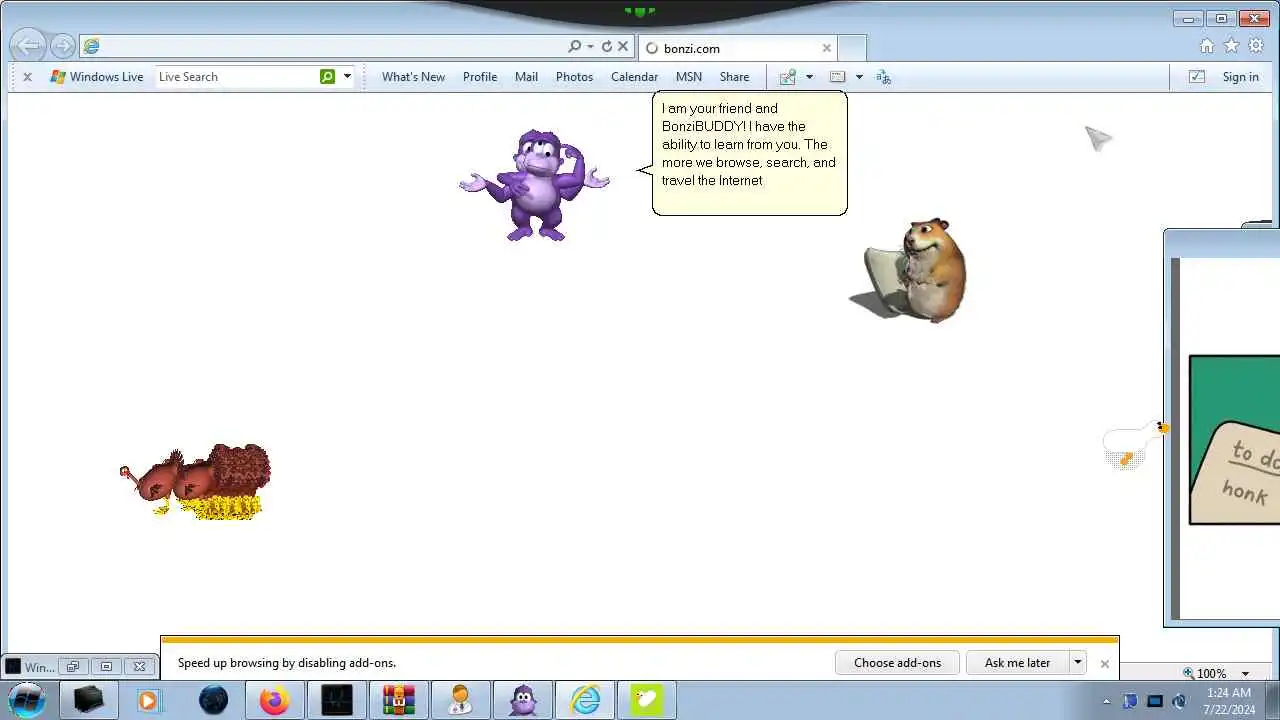Click the BonziBUDDY speech bubble text
Screen dimensions: 1280x720
(x=749, y=144)
